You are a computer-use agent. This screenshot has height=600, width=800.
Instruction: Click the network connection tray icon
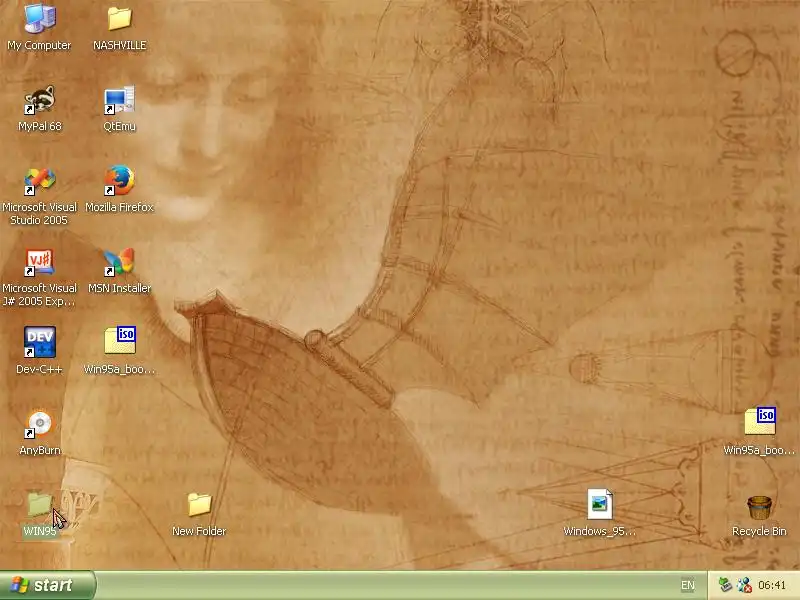(744, 585)
